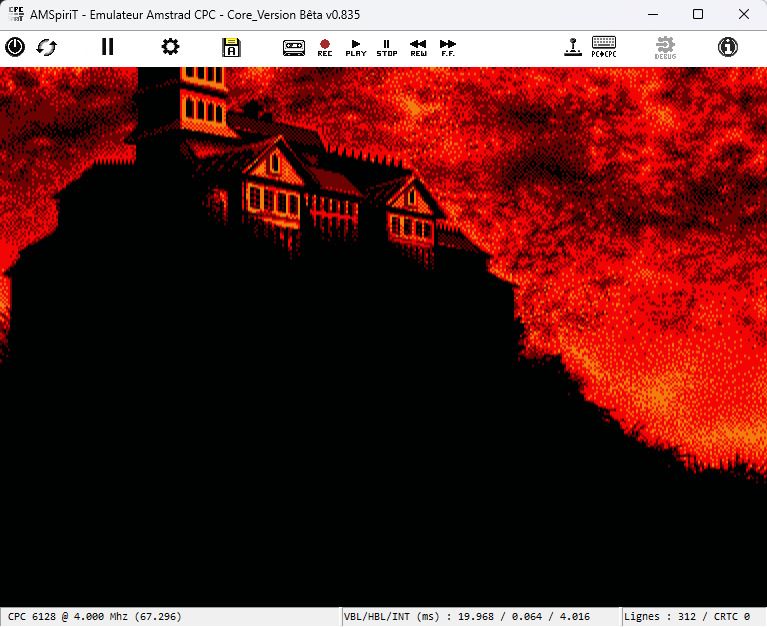Screen dimensions: 767x627
Task: Click the cassette tape icon
Action: tap(294, 47)
